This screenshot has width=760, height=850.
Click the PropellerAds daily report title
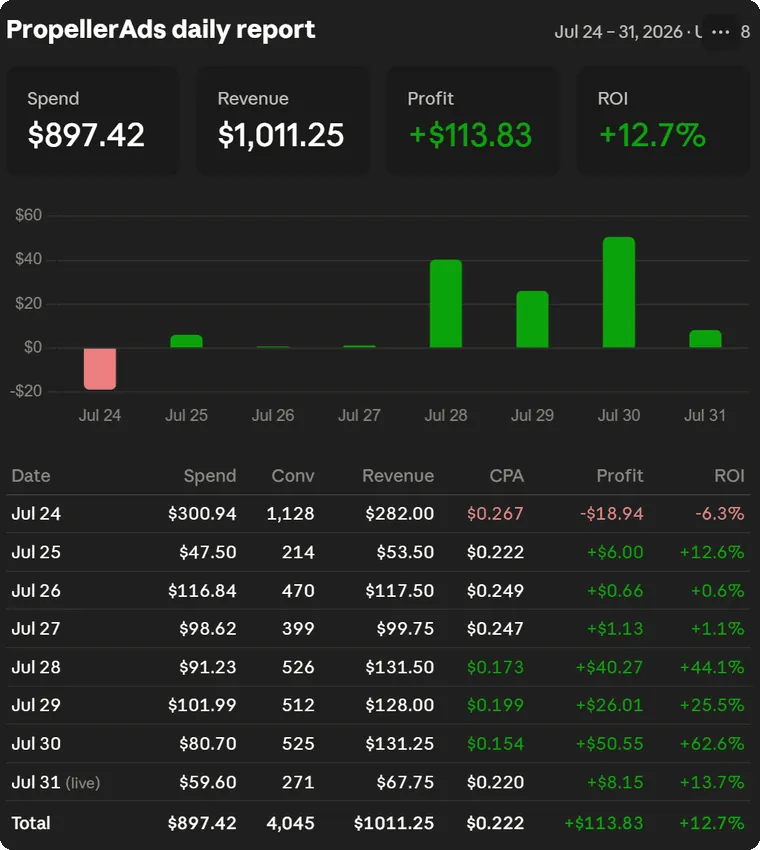[160, 30]
